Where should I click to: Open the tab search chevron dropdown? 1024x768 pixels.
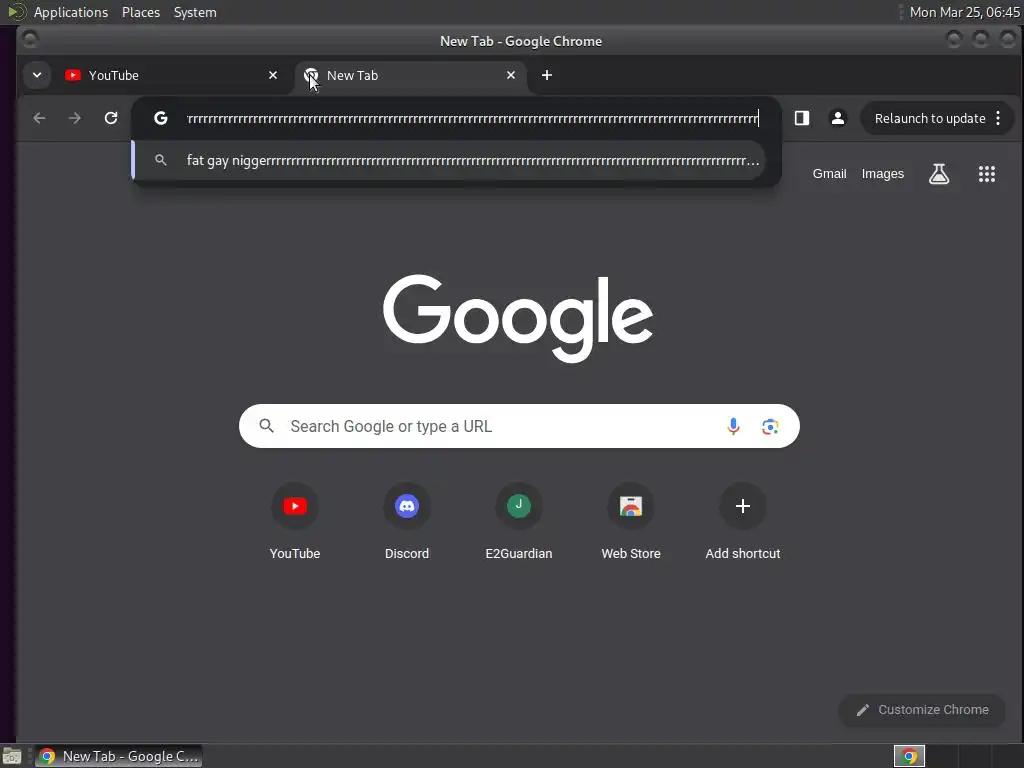(x=37, y=75)
